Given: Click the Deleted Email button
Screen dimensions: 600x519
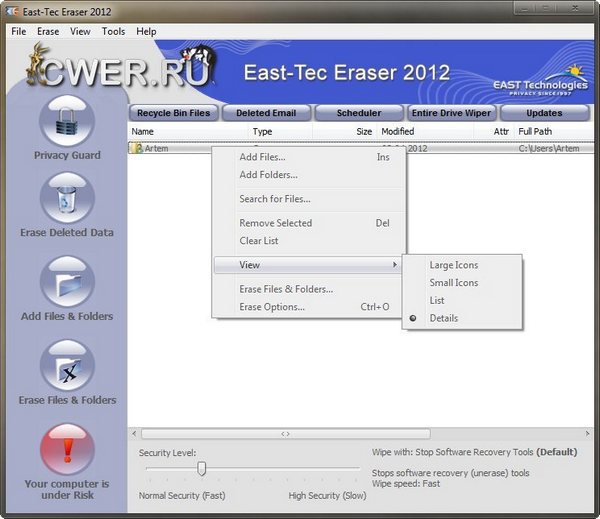Looking at the screenshot, I should click(266, 113).
